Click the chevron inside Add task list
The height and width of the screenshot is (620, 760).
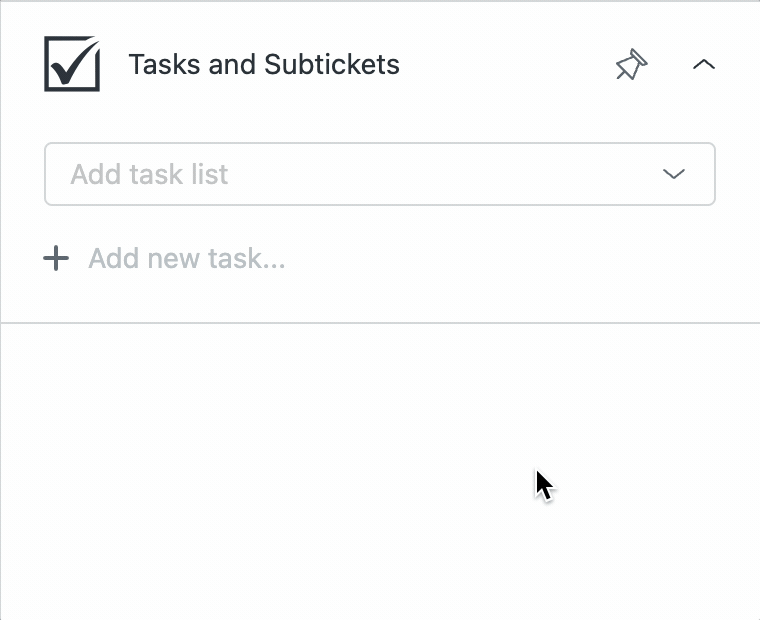coord(674,174)
